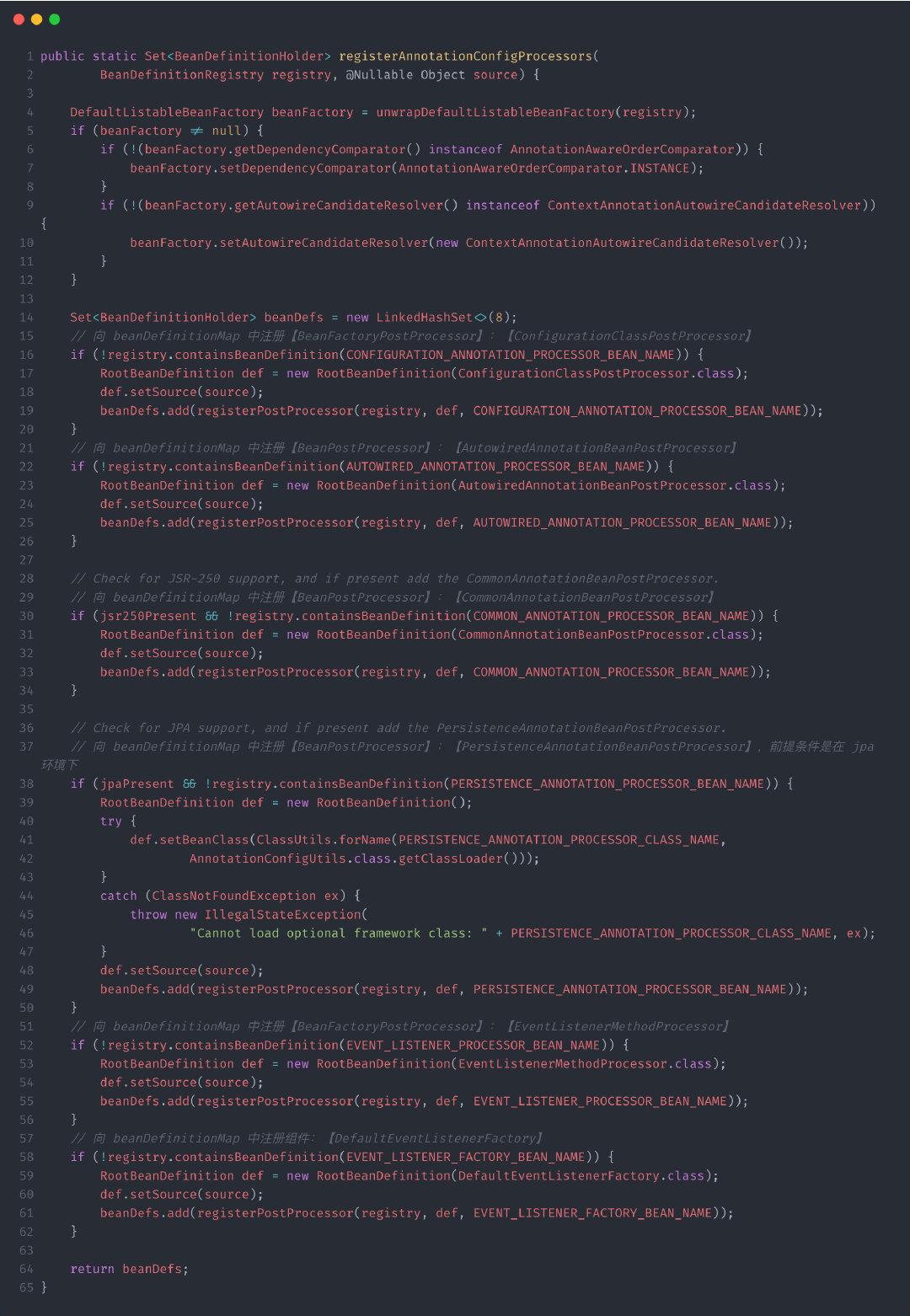The image size is (910, 1316).
Task: Click AutowiredAnnotationBeanPostProcessor.class on line 23
Action: click(x=615, y=485)
